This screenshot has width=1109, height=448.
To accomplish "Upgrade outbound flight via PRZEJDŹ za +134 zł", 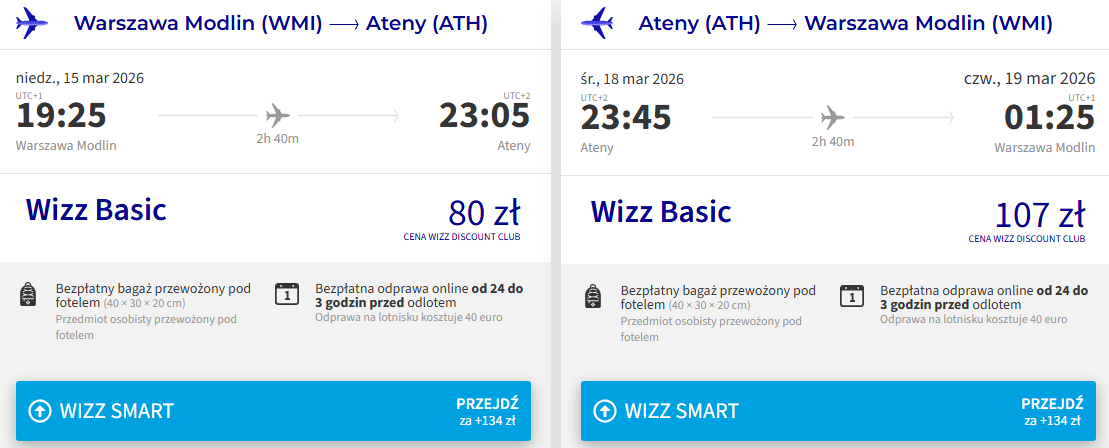I will (x=487, y=411).
